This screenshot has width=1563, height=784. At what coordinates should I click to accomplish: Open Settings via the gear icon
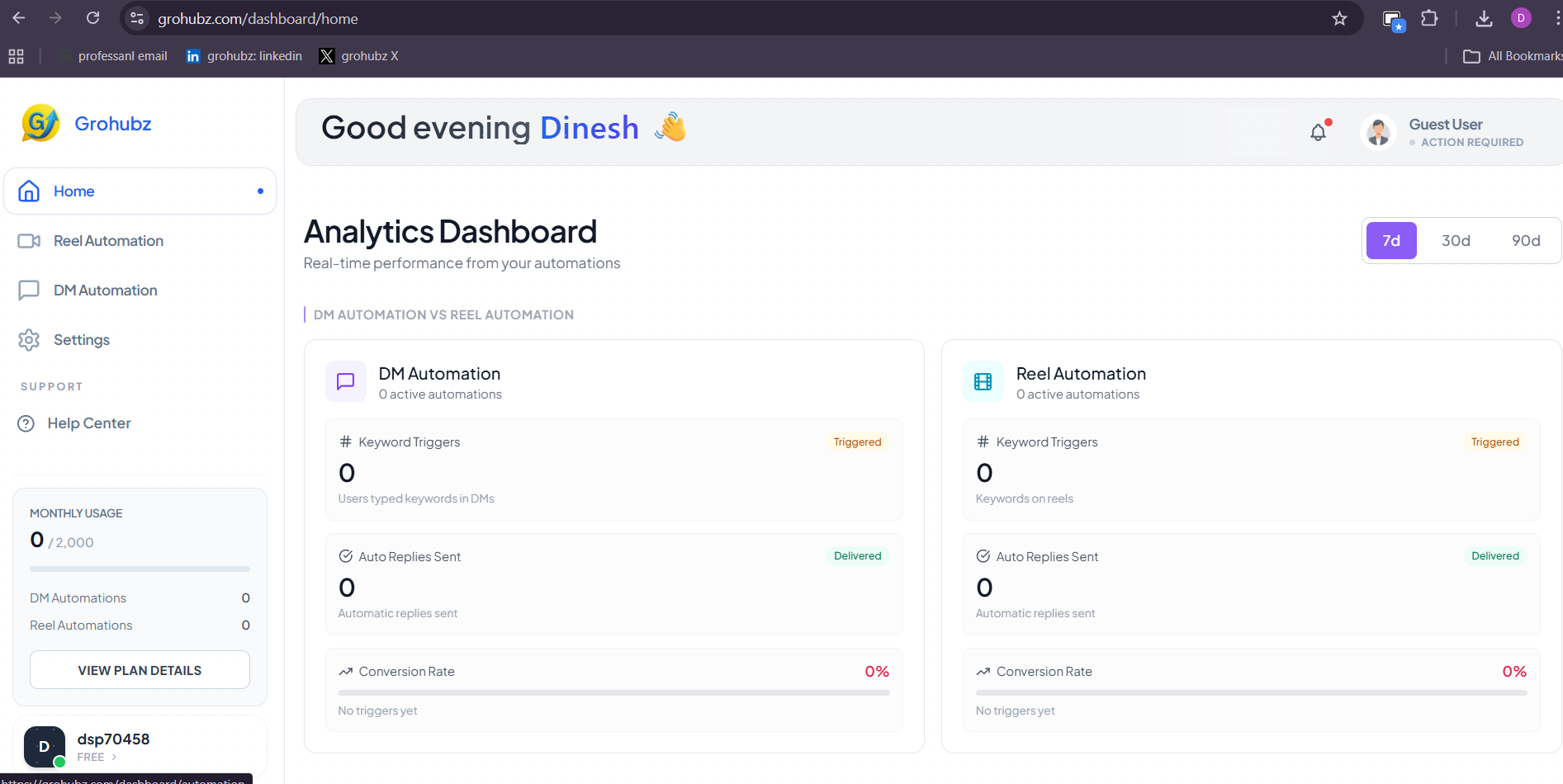[30, 339]
